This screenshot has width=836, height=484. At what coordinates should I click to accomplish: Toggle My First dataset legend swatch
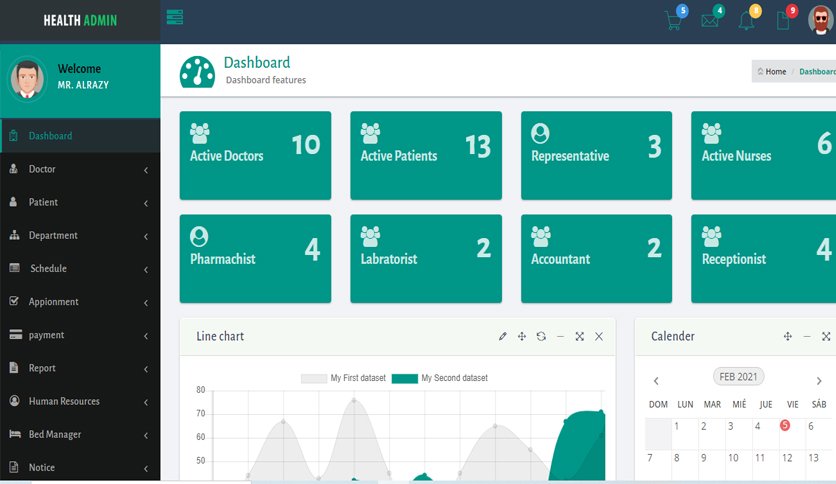[314, 378]
